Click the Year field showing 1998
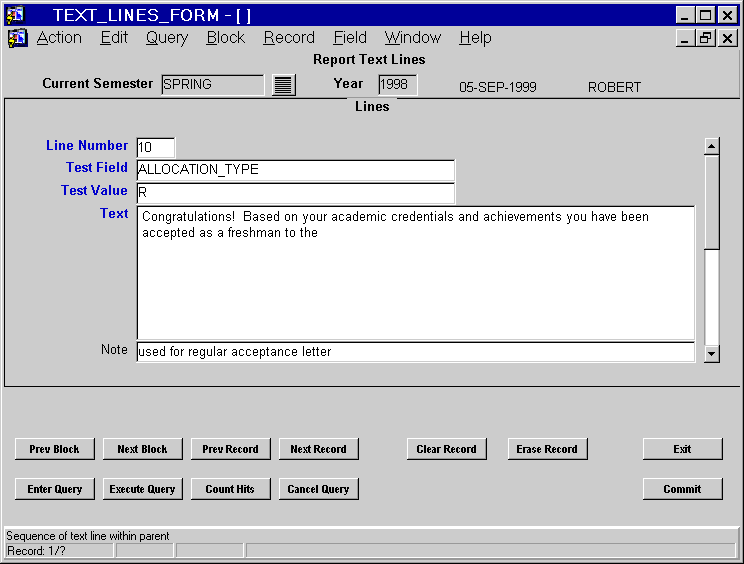This screenshot has height=564, width=744. 398,85
